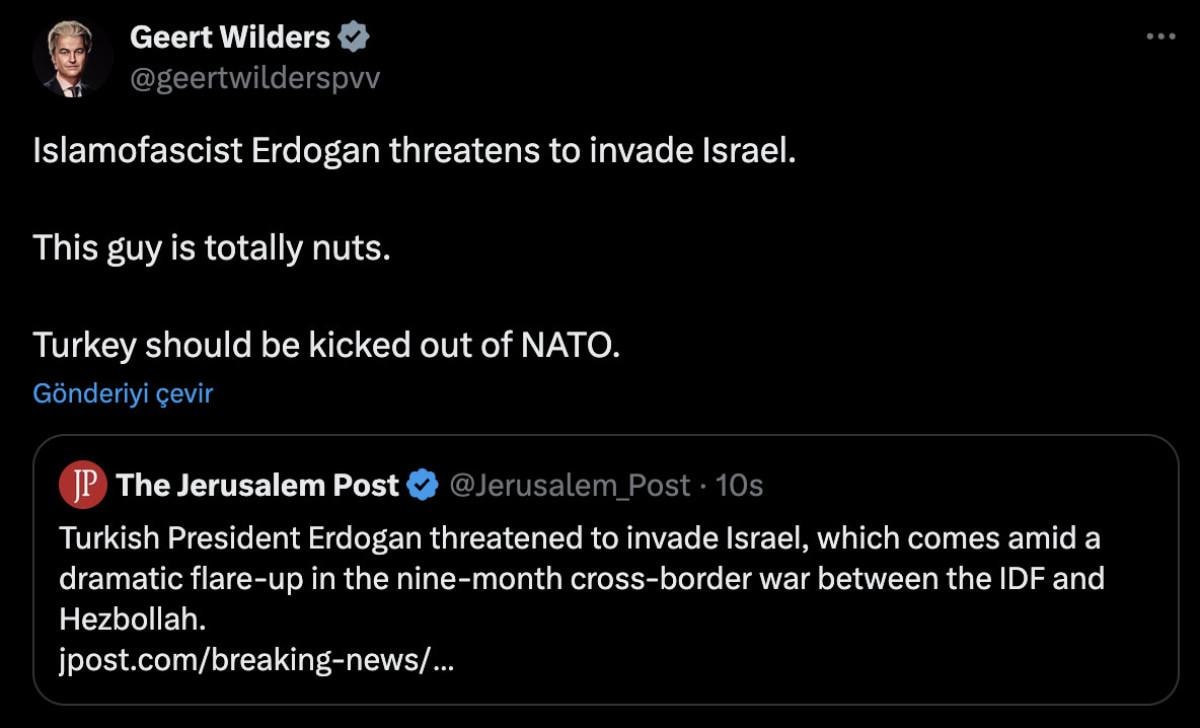Open the @geertwilderspvv handle link
Viewport: 1200px width, 728px height.
click(255, 78)
